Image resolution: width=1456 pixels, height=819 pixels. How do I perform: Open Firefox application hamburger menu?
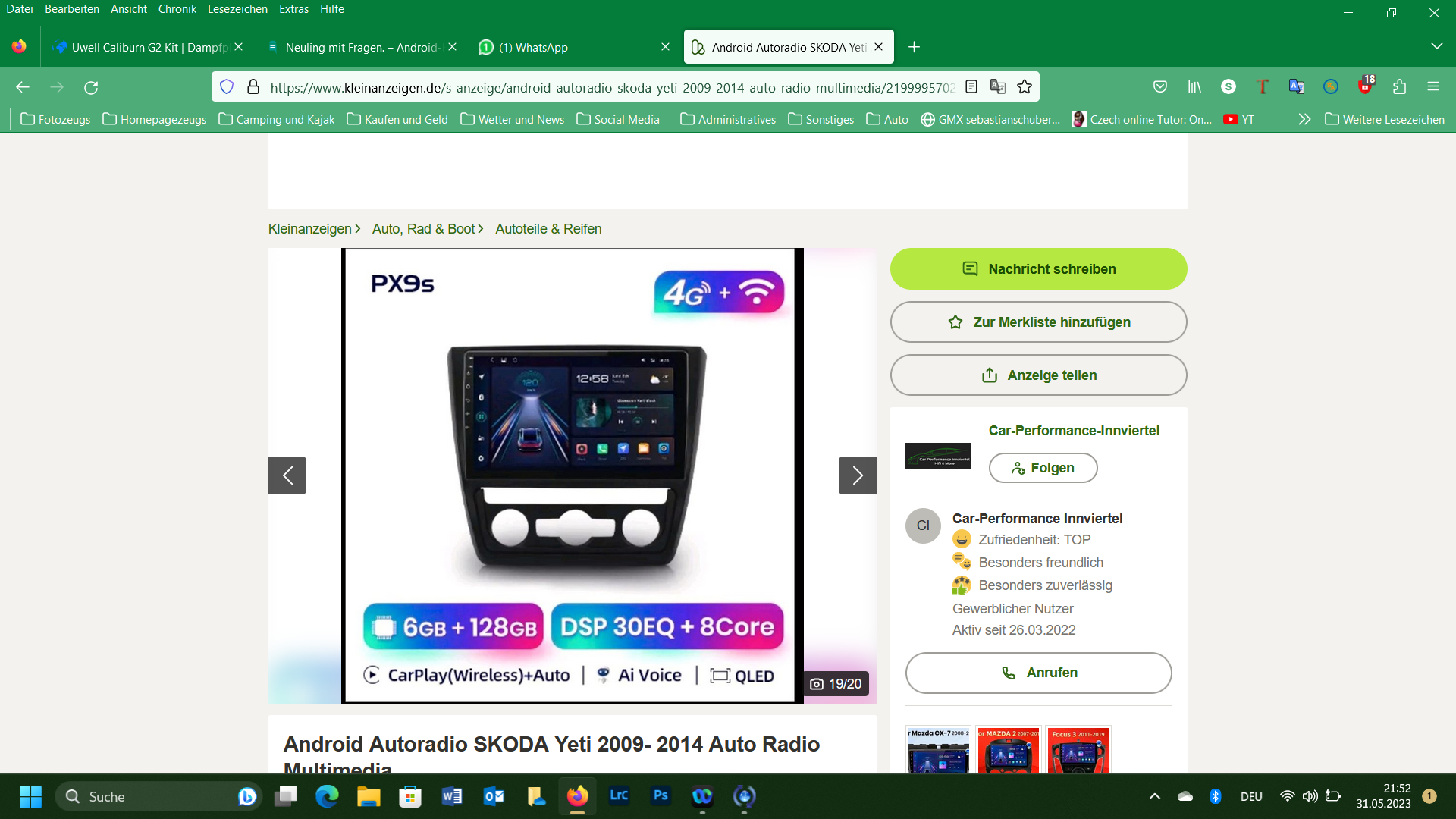[1432, 87]
